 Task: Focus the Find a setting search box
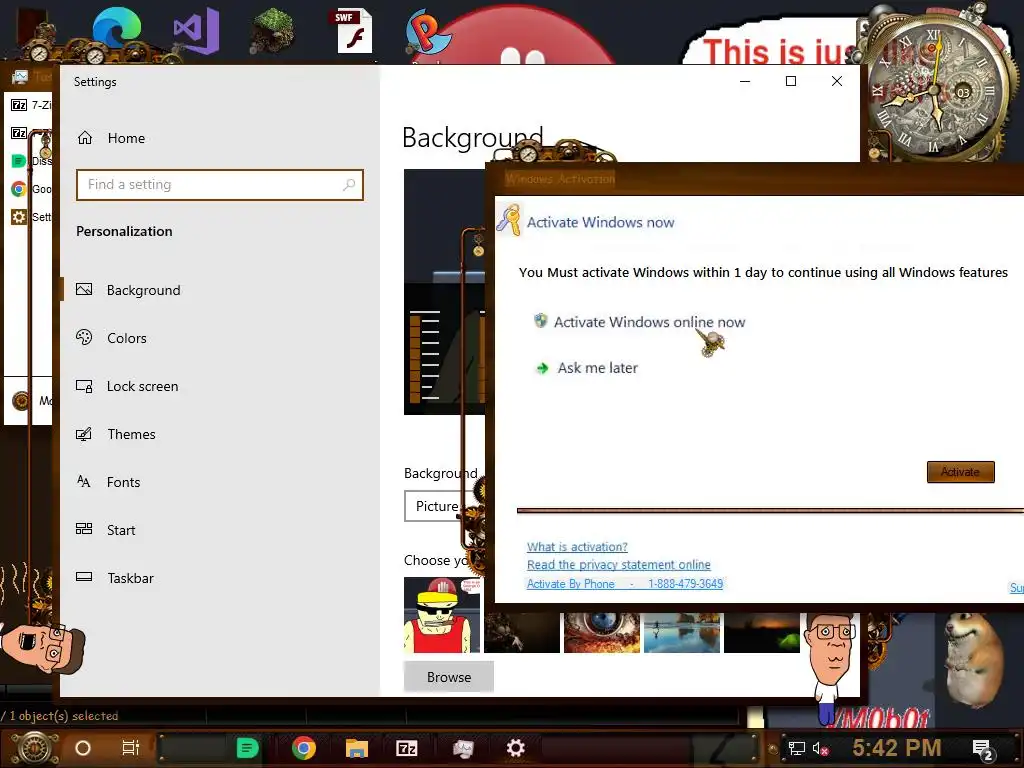(219, 185)
